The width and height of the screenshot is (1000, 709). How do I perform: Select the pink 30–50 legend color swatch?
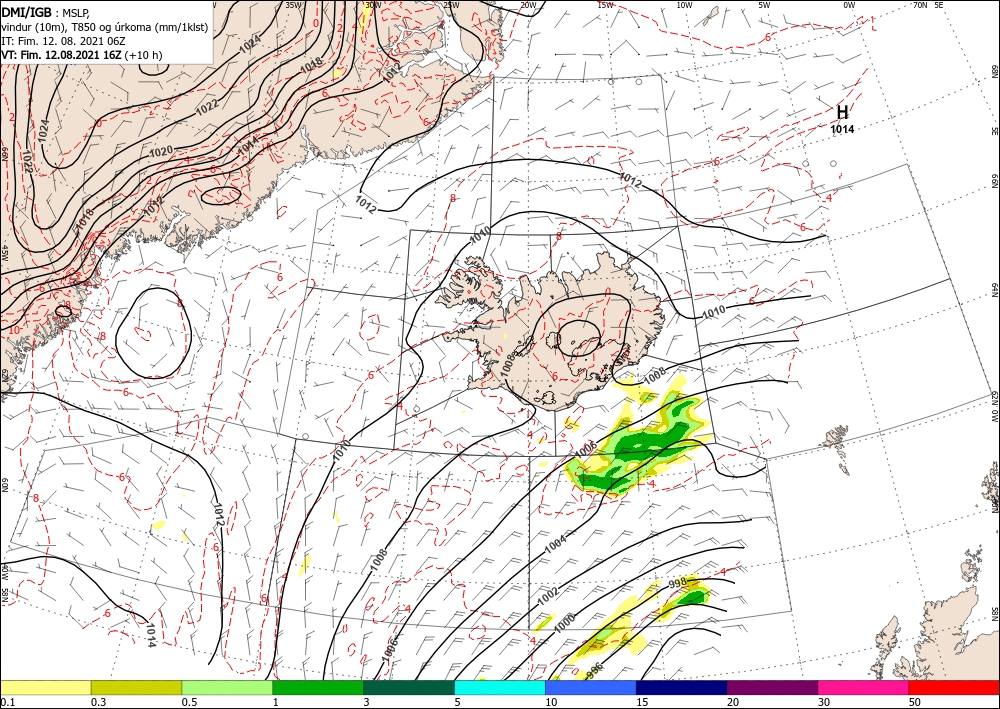864,687
